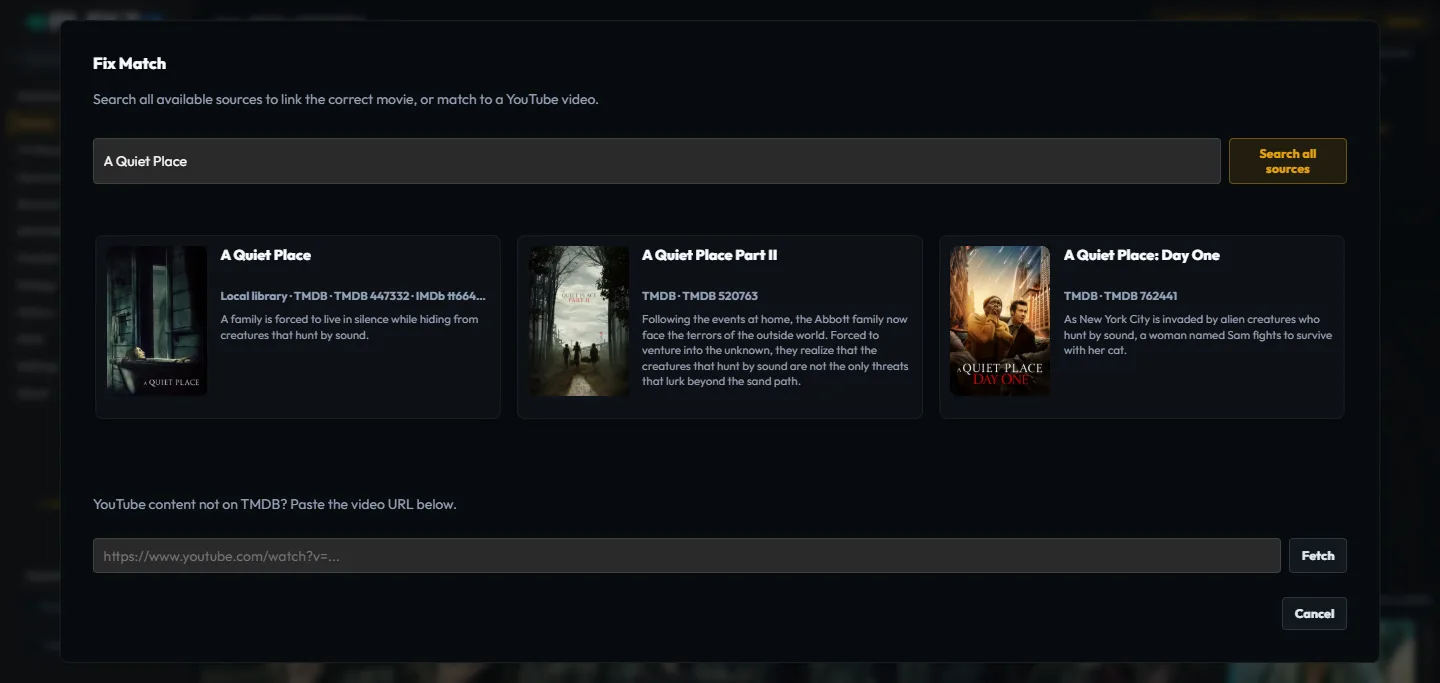1440x683 pixels.
Task: Select the A Quiet Place: Day One title
Action: pyautogui.click(x=1141, y=255)
